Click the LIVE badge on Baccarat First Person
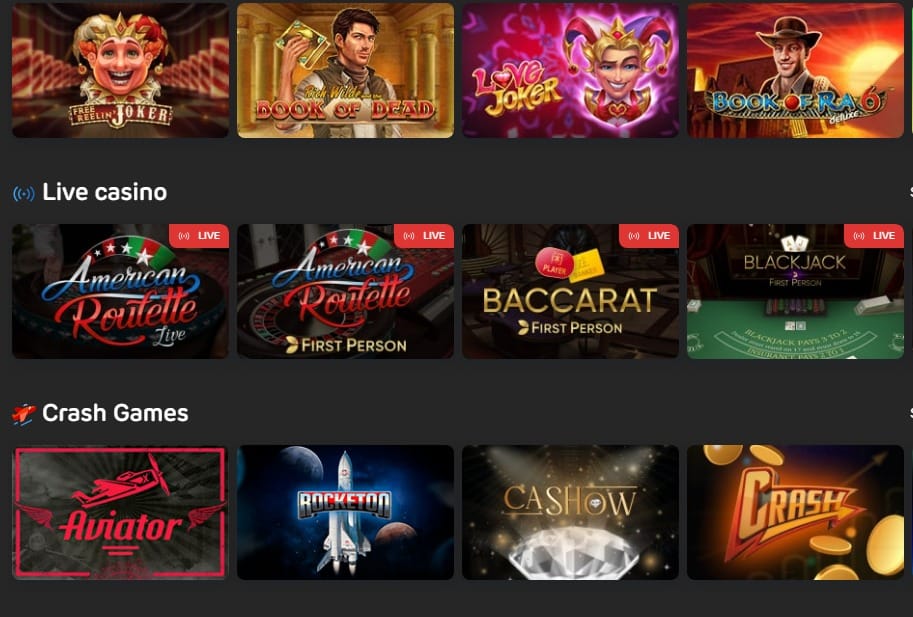 tap(649, 236)
